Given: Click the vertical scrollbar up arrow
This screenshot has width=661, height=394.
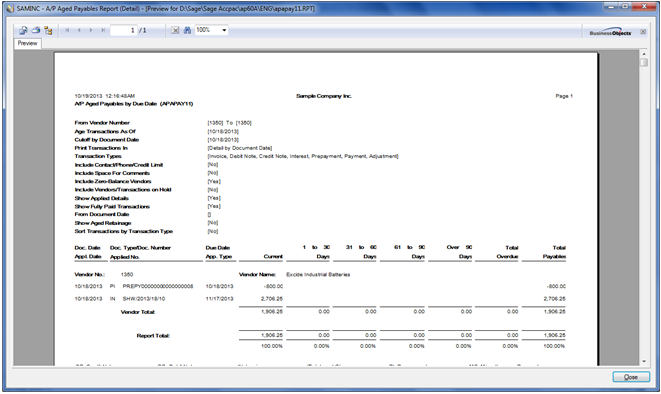Looking at the screenshot, I should tap(643, 54).
